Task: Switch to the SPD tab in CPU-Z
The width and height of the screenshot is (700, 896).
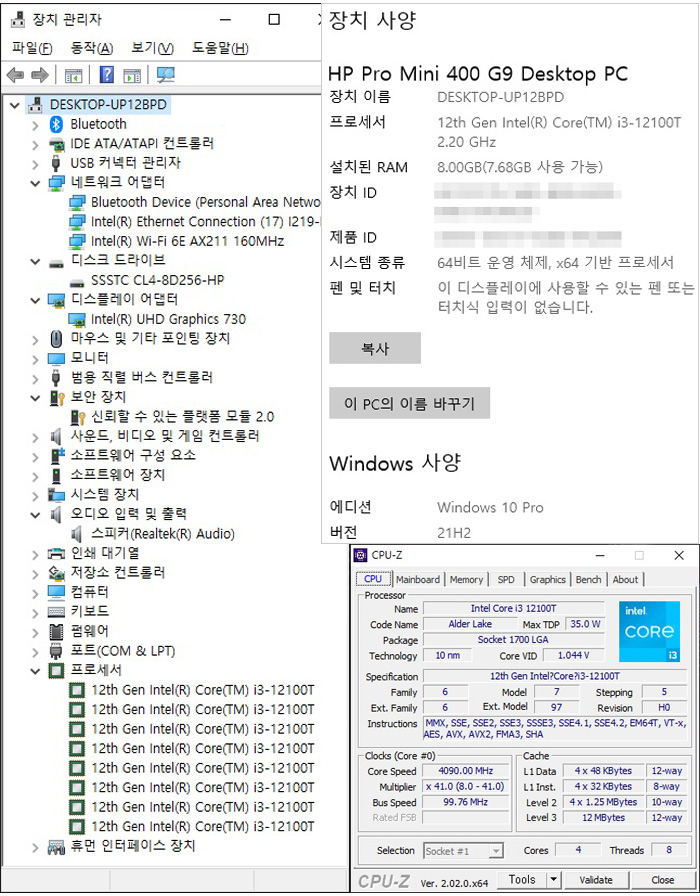Action: 506,579
